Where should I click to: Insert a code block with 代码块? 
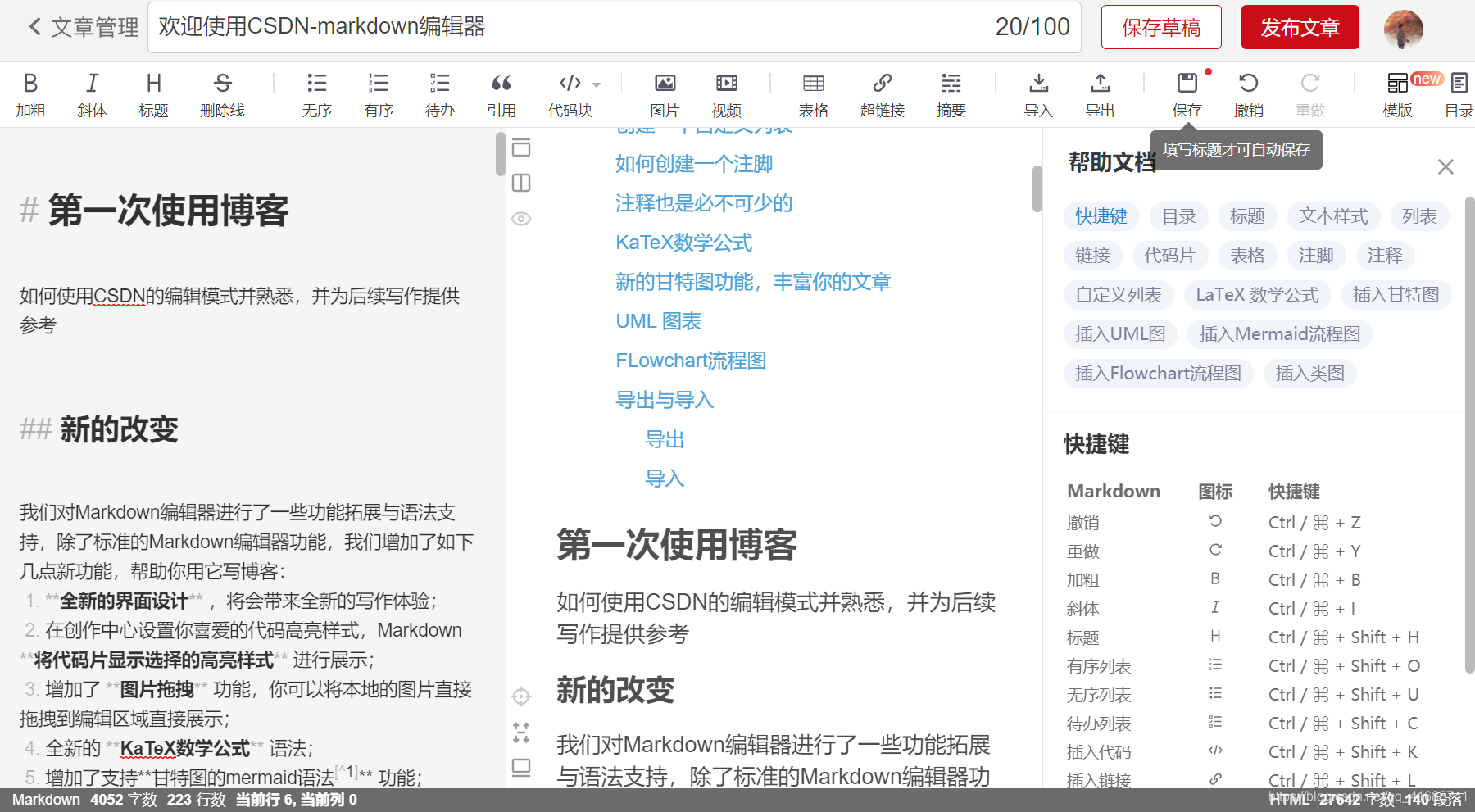coord(570,94)
